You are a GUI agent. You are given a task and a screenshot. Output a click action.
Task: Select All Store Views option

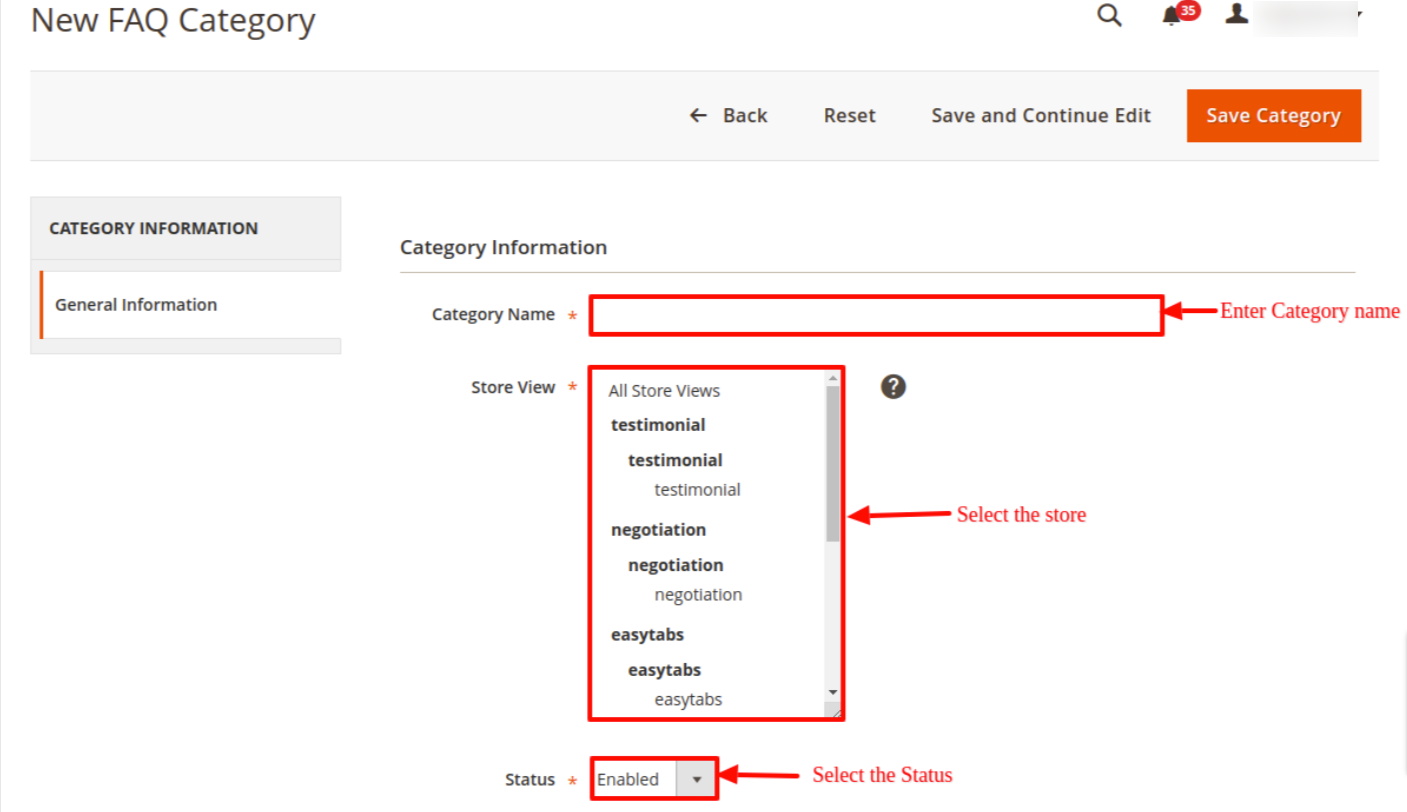664,391
